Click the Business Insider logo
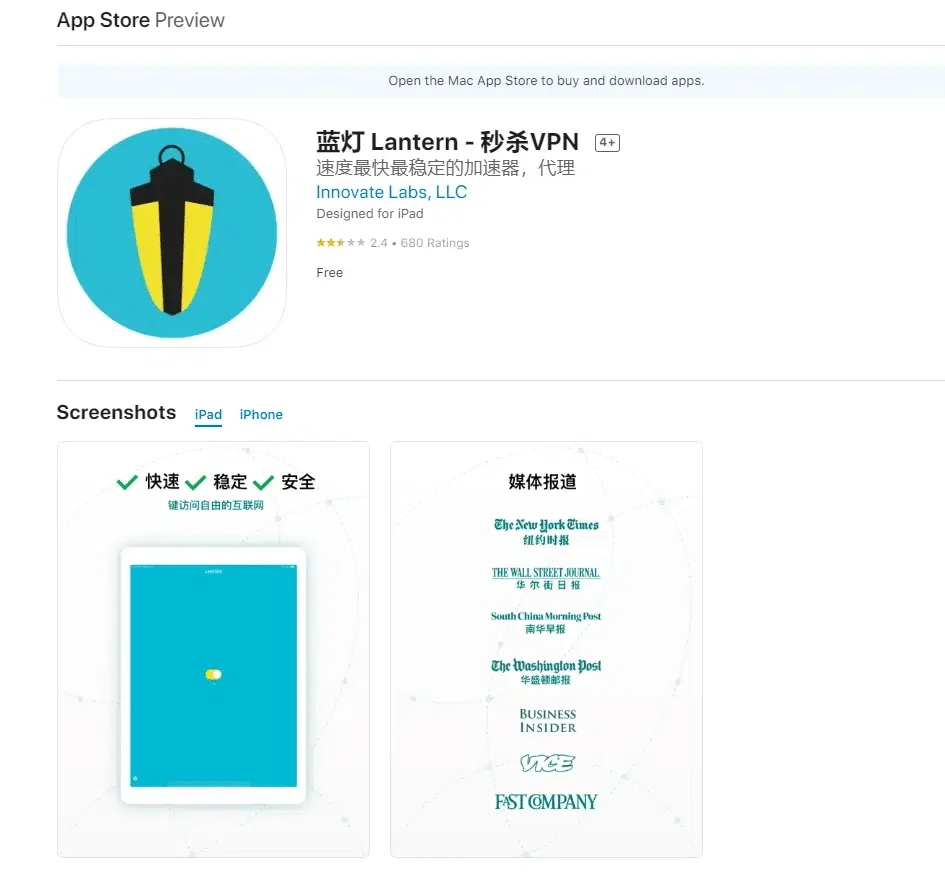Image resolution: width=945 pixels, height=873 pixels. pos(547,721)
